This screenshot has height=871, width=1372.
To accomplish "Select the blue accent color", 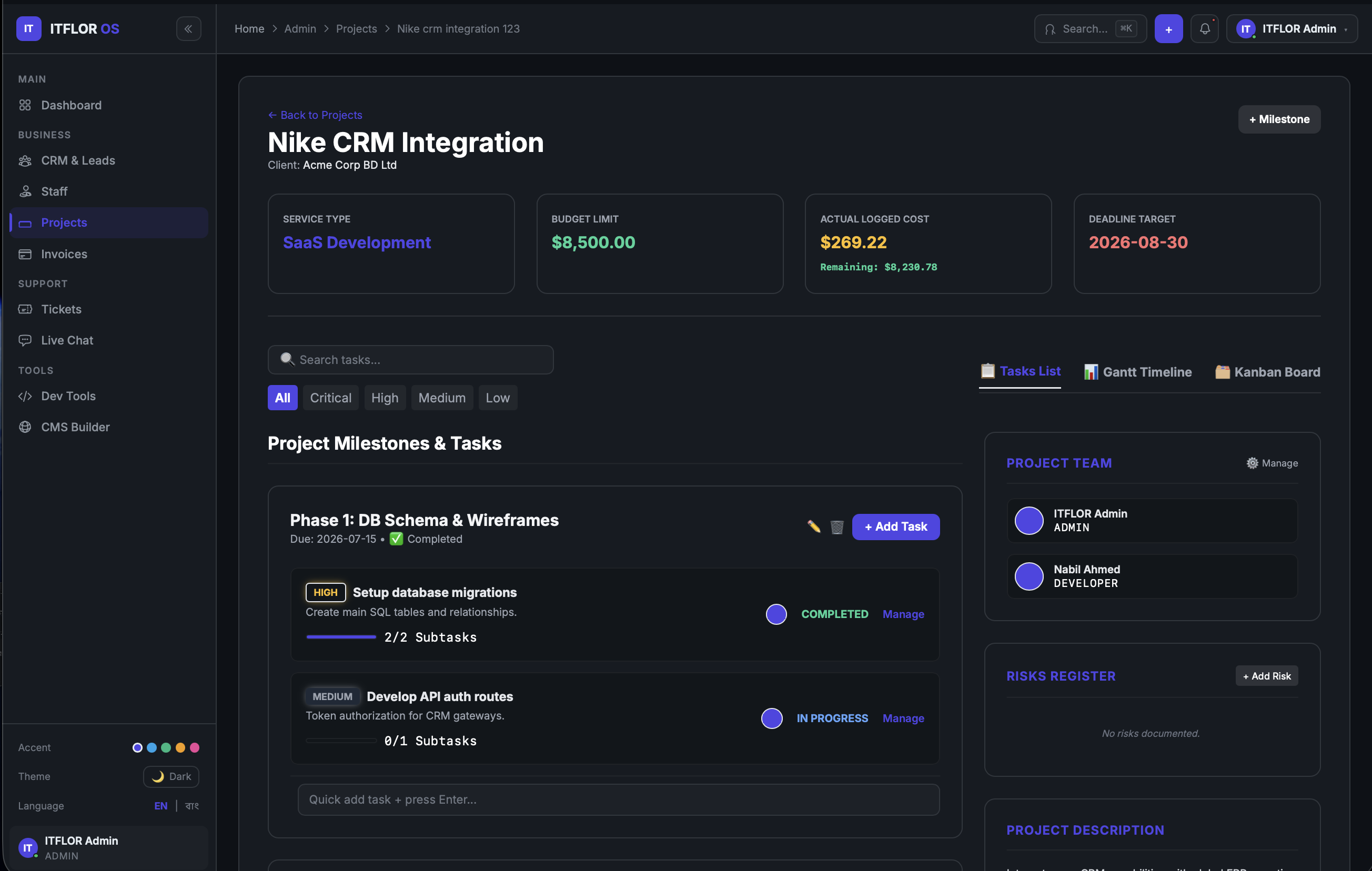I will pos(152,747).
